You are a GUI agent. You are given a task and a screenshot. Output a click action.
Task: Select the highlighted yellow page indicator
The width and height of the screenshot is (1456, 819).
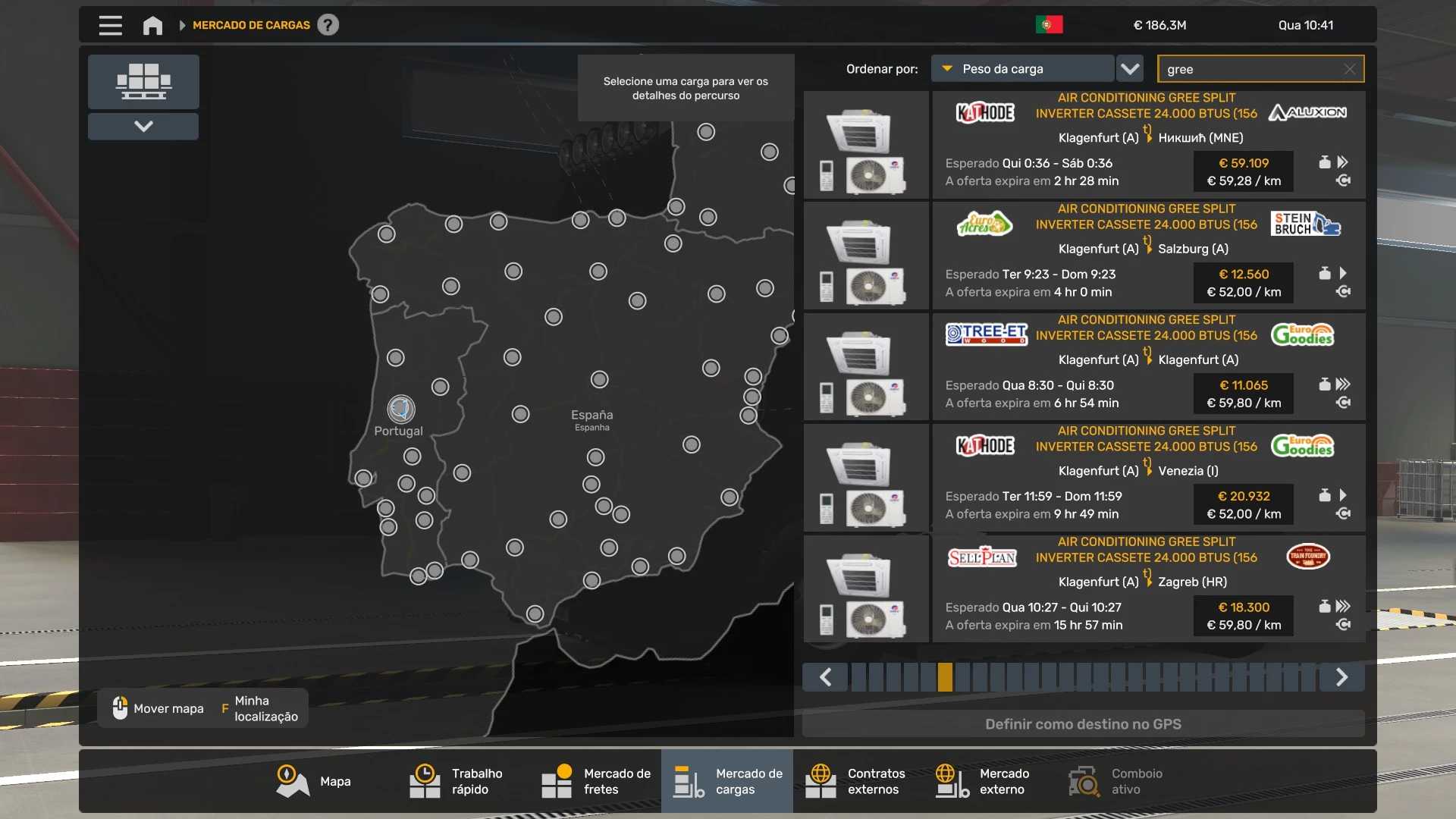(x=945, y=676)
